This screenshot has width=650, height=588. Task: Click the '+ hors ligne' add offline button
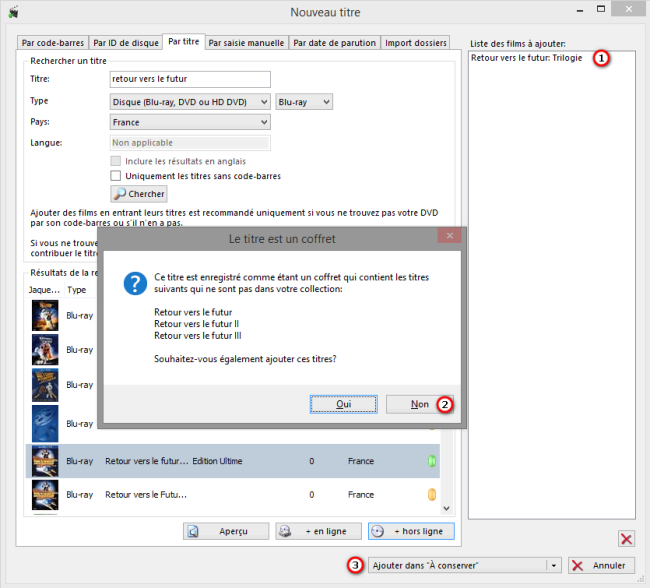(x=411, y=531)
